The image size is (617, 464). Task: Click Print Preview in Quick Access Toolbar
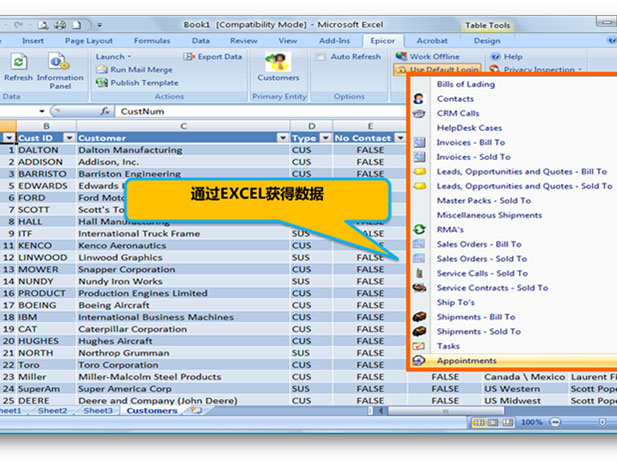(x=43, y=26)
